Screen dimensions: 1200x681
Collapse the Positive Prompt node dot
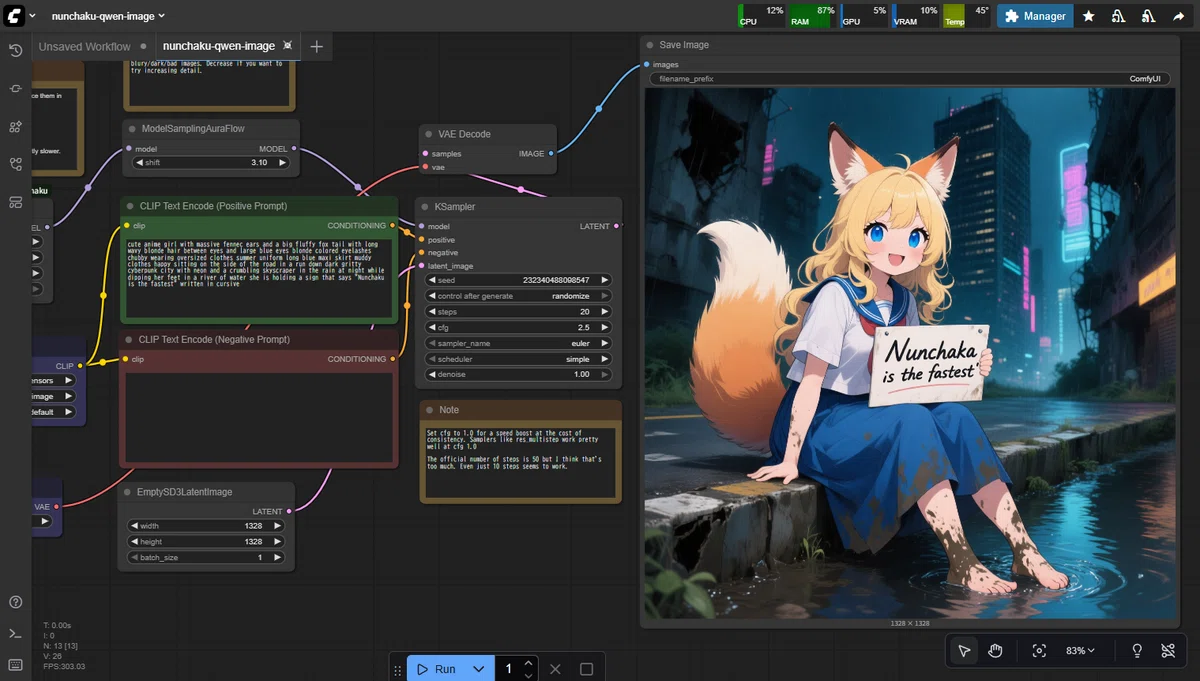(x=130, y=206)
